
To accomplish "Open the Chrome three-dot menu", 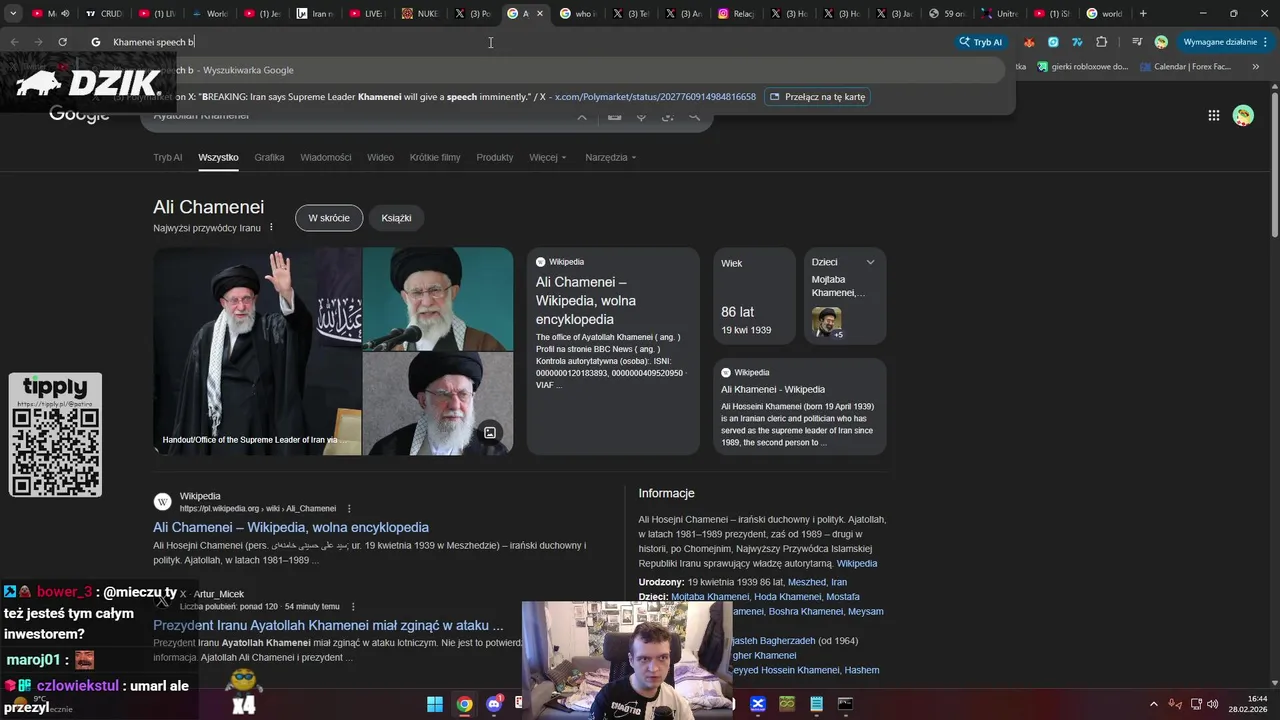I will coord(1265,42).
